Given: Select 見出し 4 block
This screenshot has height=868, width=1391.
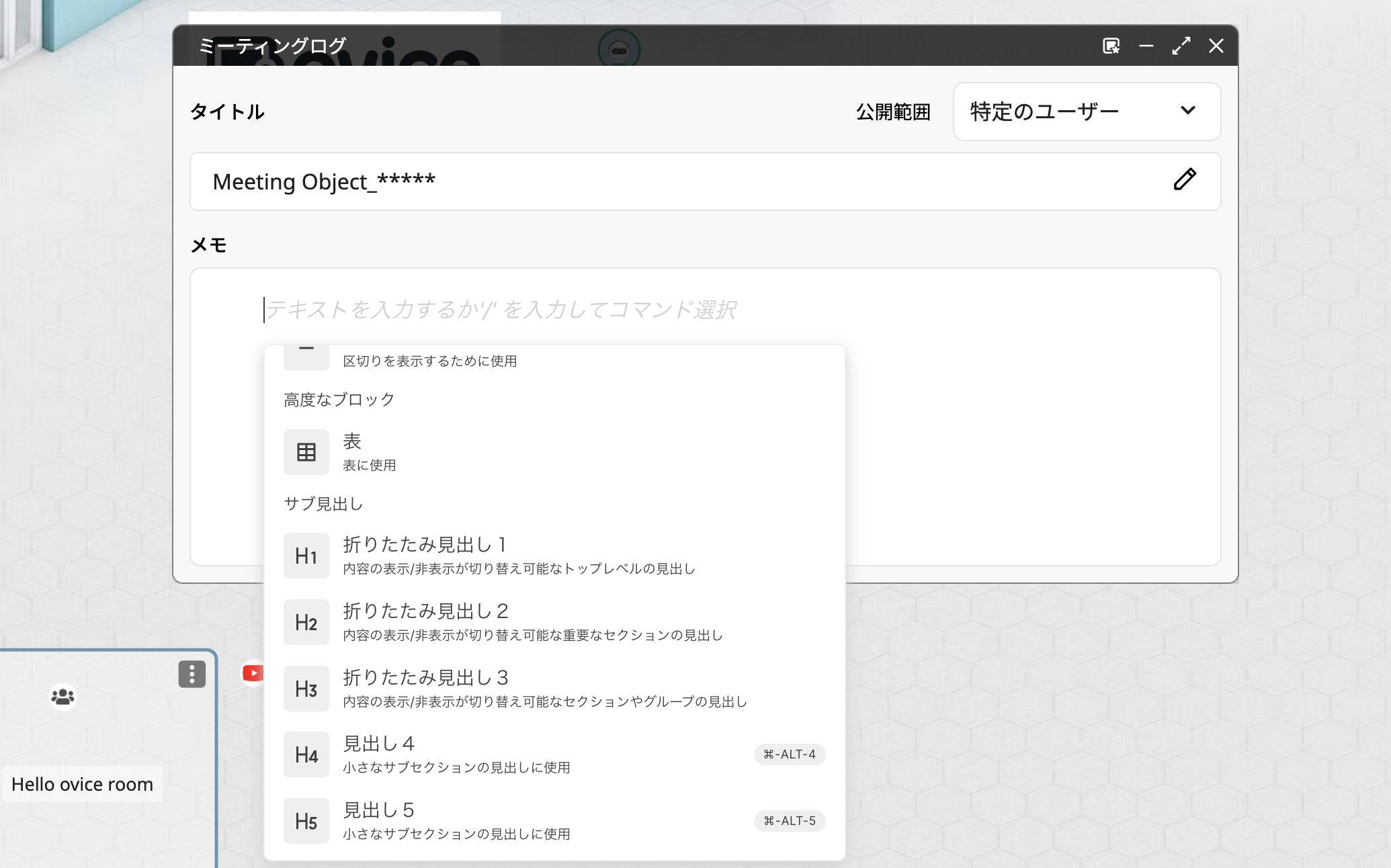Looking at the screenshot, I should click(x=554, y=754).
